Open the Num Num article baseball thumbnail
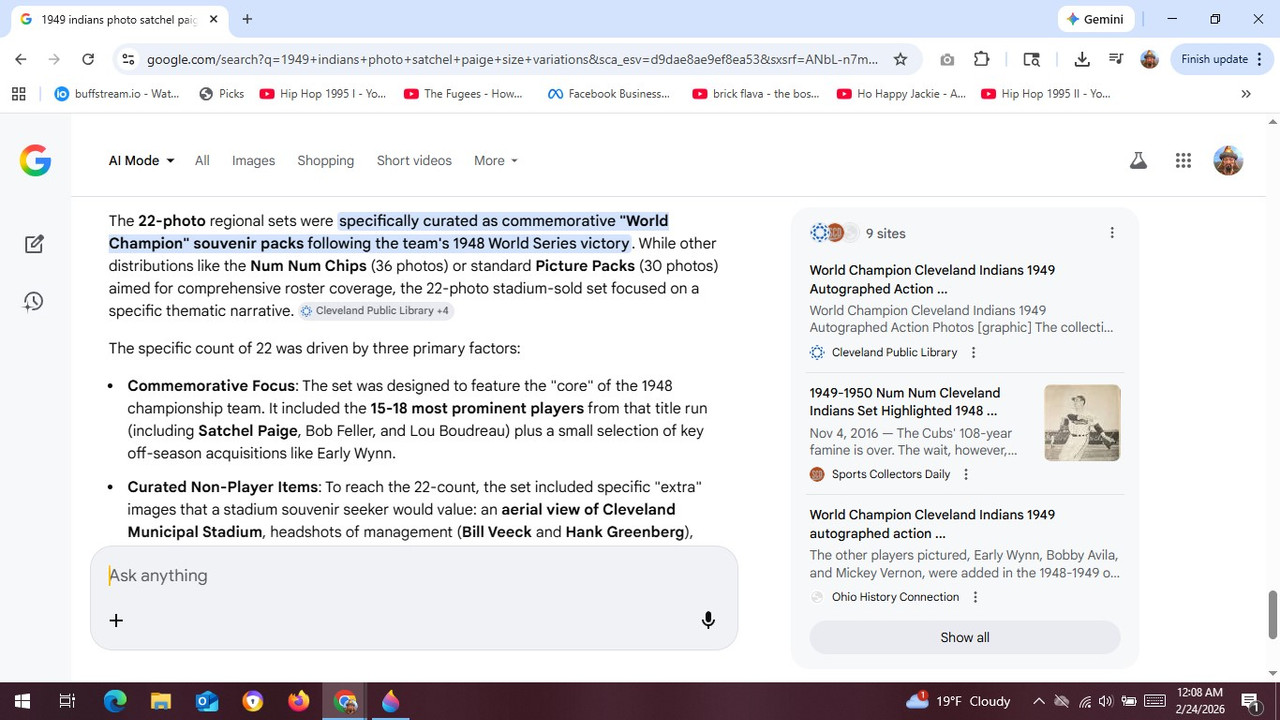The image size is (1280, 720). tap(1082, 423)
